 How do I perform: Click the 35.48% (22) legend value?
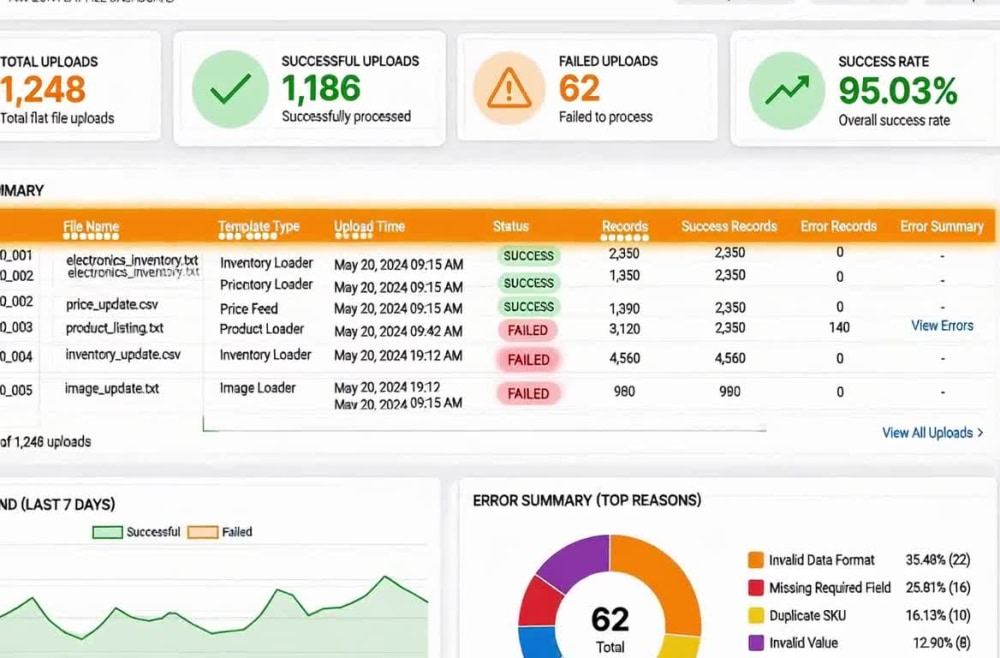(938, 560)
